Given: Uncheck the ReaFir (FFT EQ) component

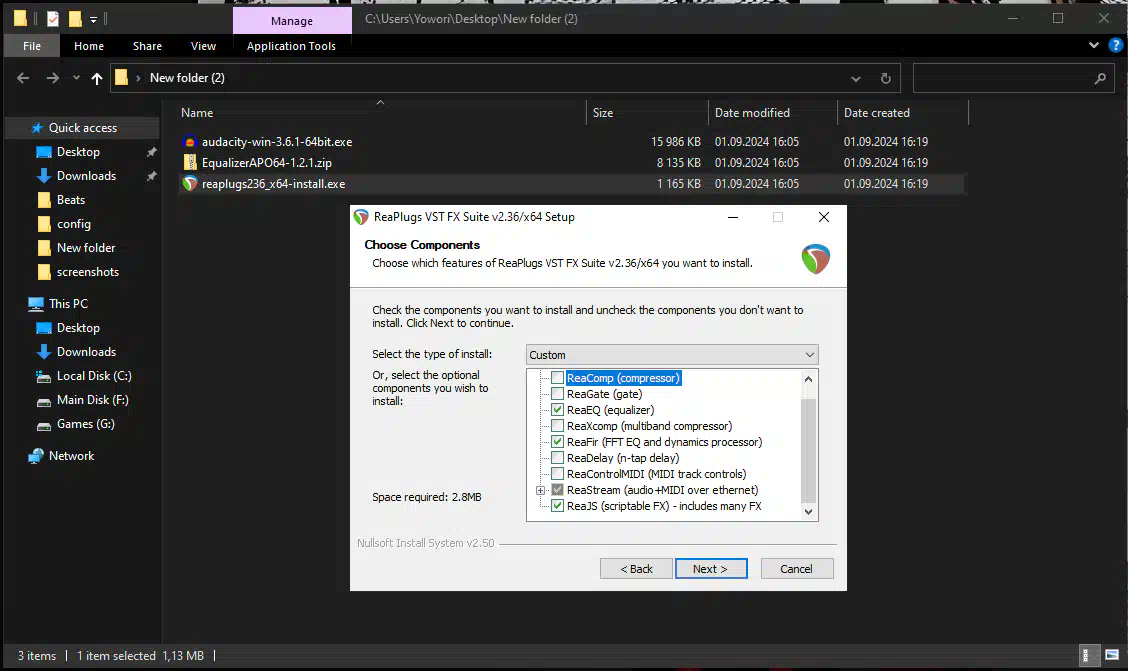Looking at the screenshot, I should [x=558, y=442].
